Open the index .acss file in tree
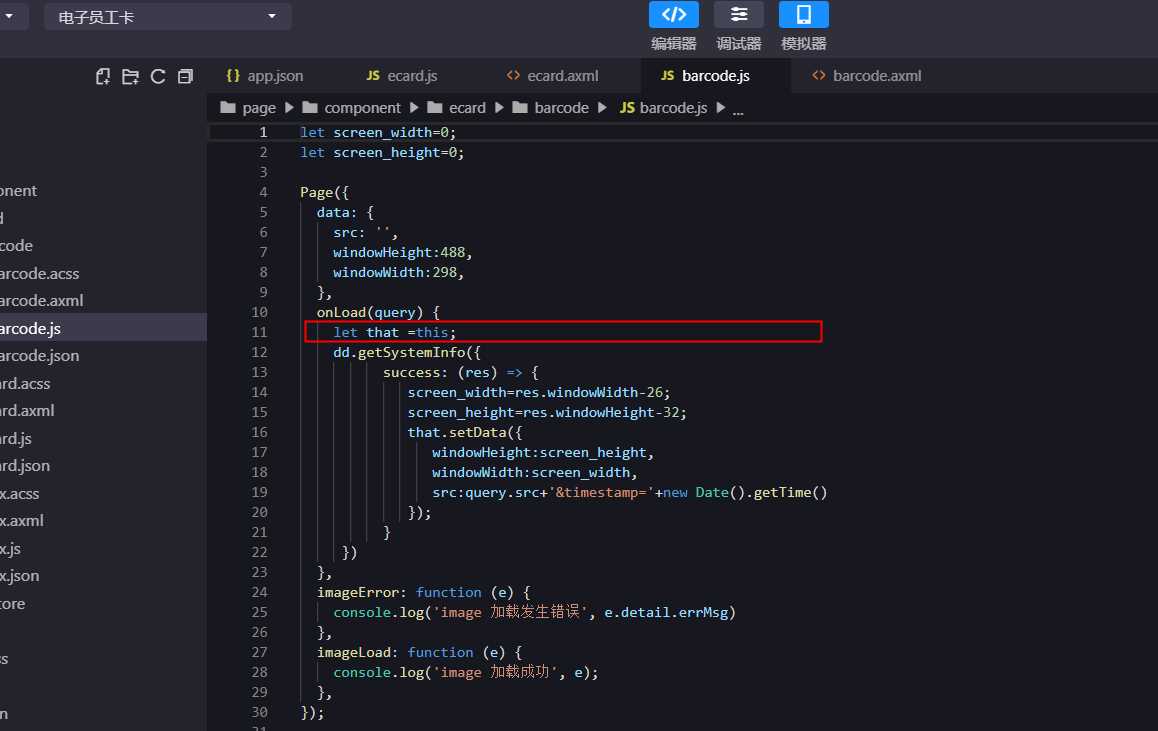 click(x=20, y=493)
